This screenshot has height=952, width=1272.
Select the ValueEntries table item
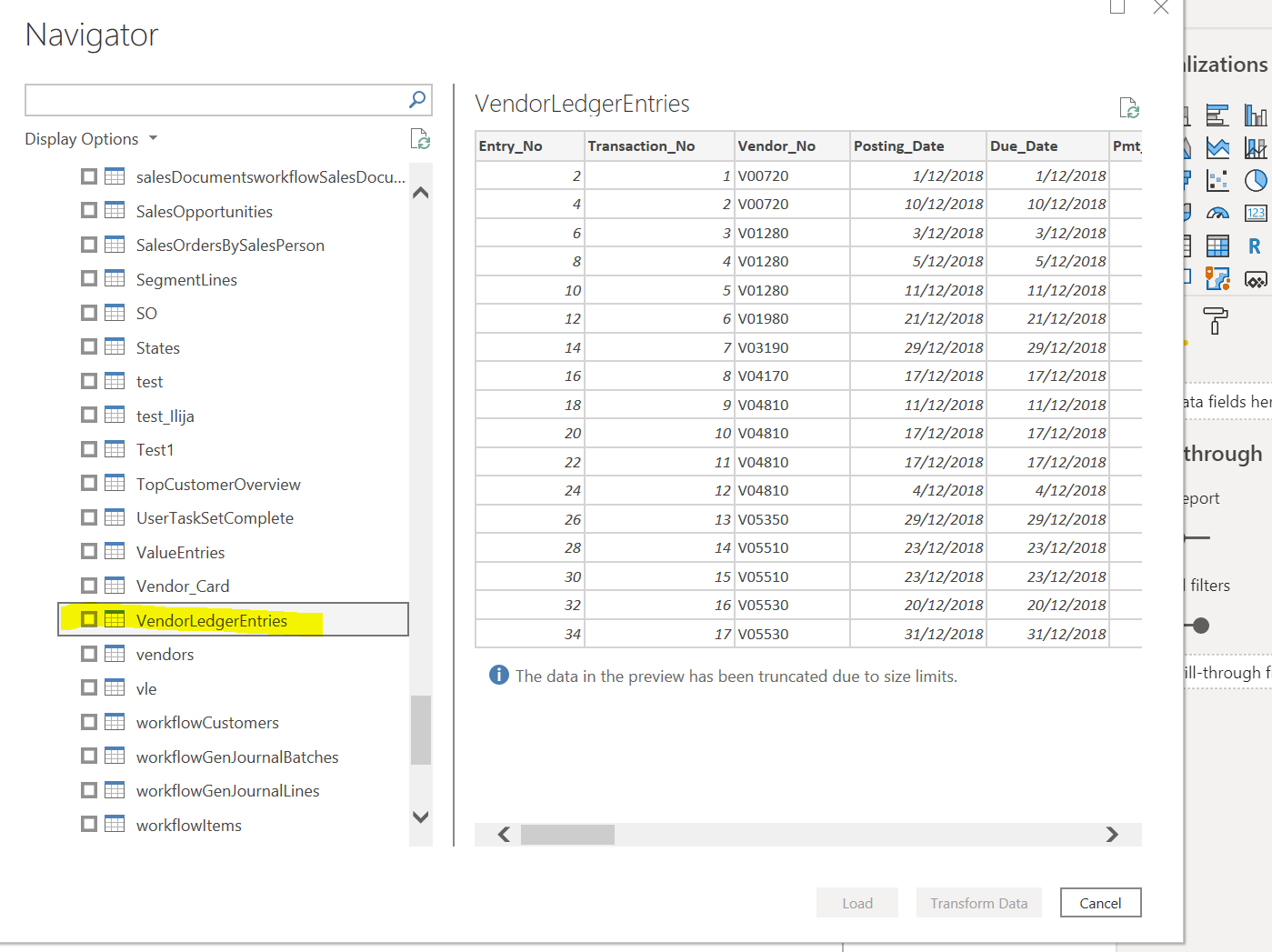tap(180, 552)
